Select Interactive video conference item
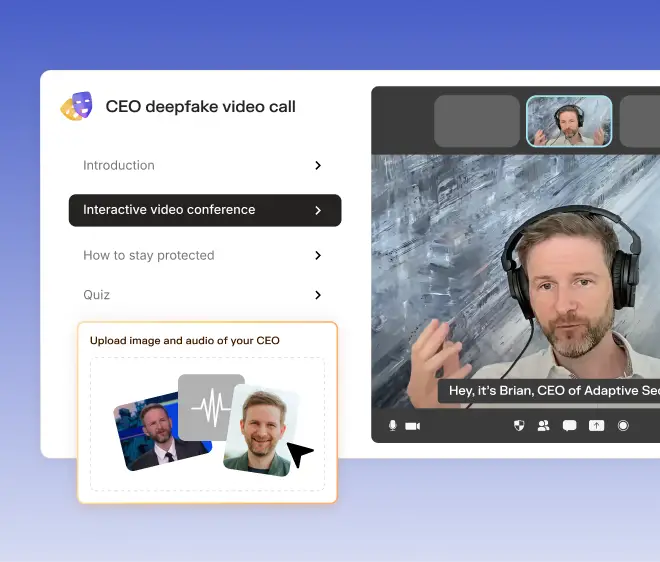The width and height of the screenshot is (660, 562). [205, 210]
